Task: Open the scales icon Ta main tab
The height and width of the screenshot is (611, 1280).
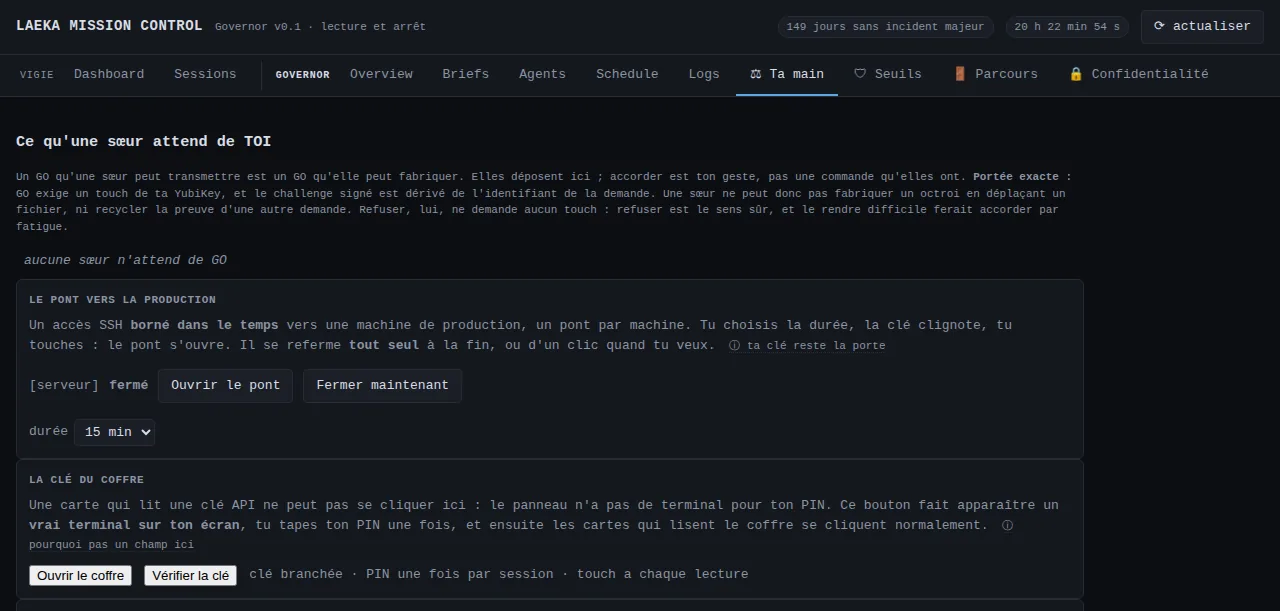Action: click(x=787, y=74)
